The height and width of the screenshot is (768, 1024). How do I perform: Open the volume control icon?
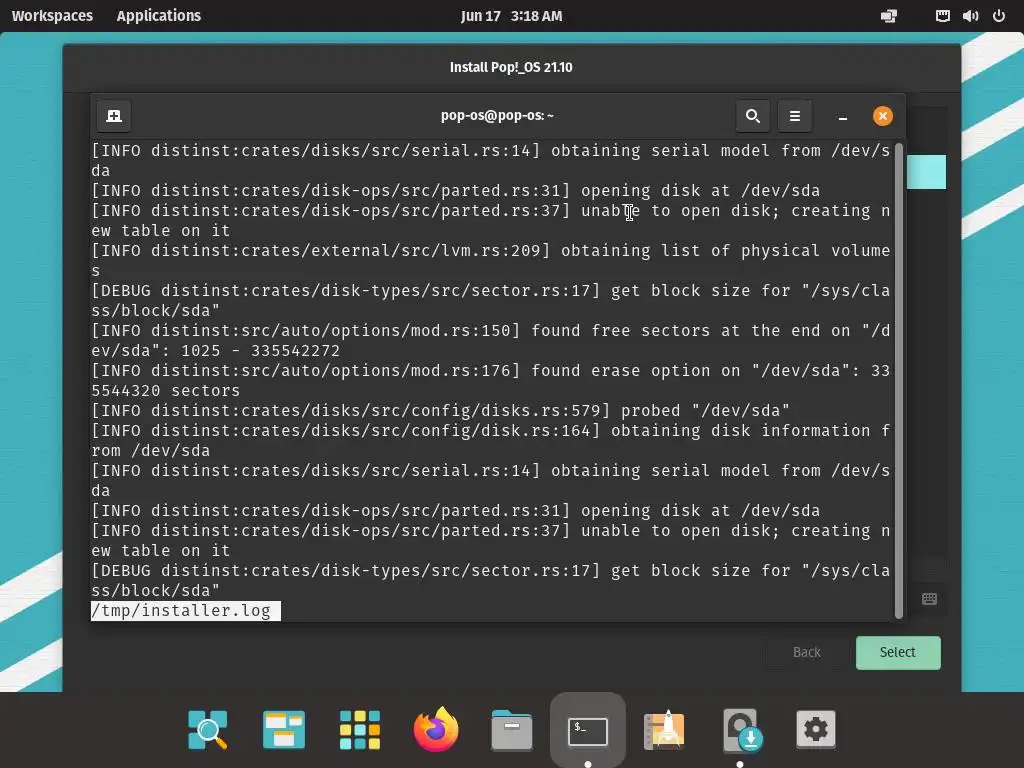(x=970, y=16)
